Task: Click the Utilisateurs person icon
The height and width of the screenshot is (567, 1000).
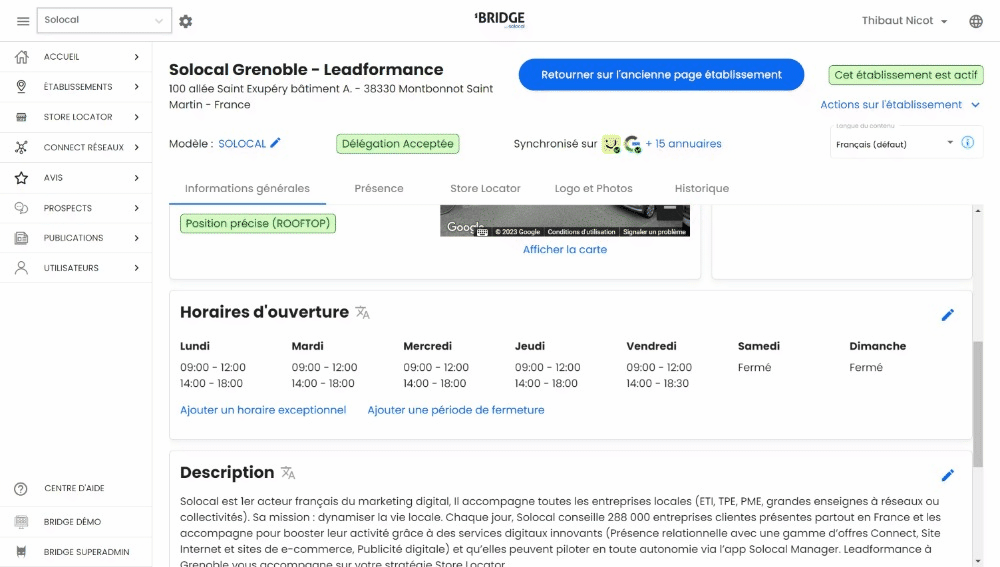Action: coord(21,268)
